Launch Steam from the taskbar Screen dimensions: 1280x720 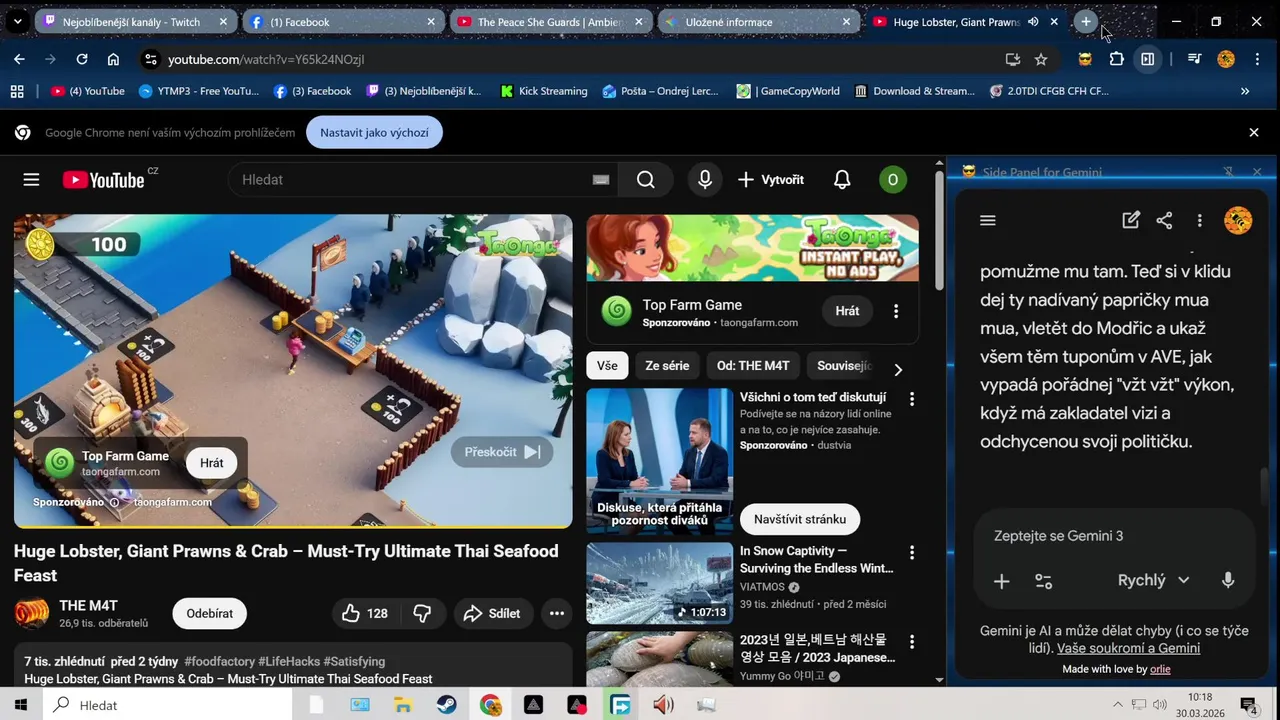pyautogui.click(x=446, y=705)
